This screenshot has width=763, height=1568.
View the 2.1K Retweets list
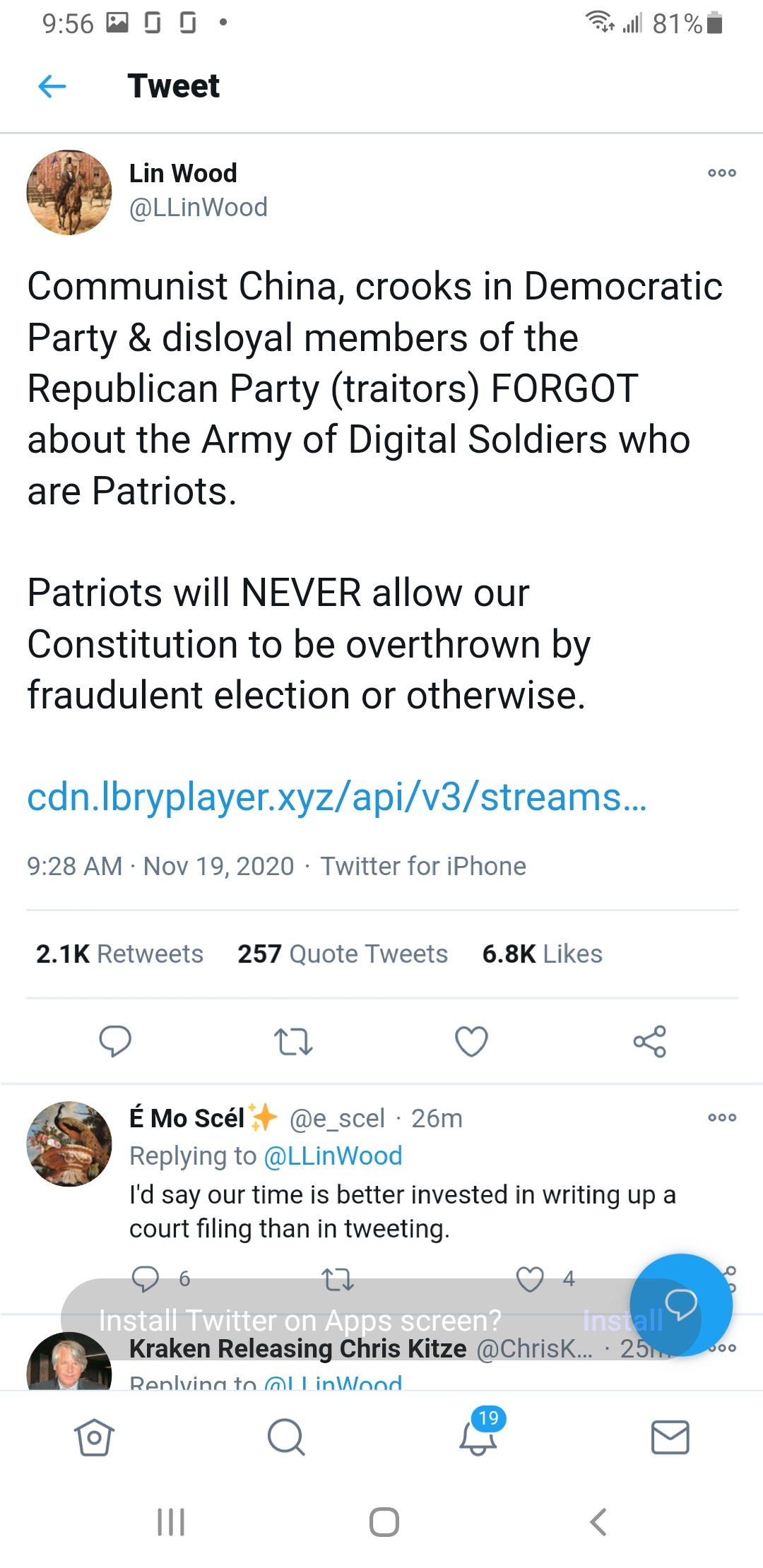pos(119,954)
